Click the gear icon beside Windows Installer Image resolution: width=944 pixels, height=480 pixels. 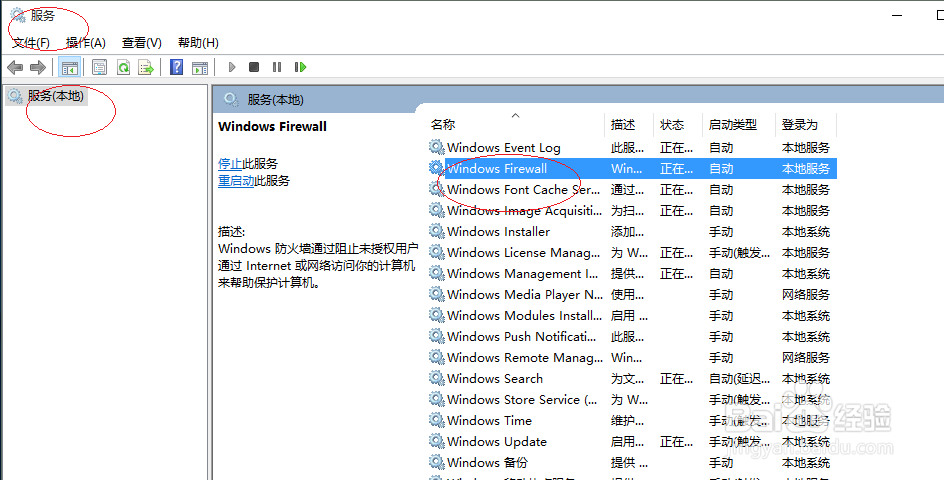click(436, 231)
